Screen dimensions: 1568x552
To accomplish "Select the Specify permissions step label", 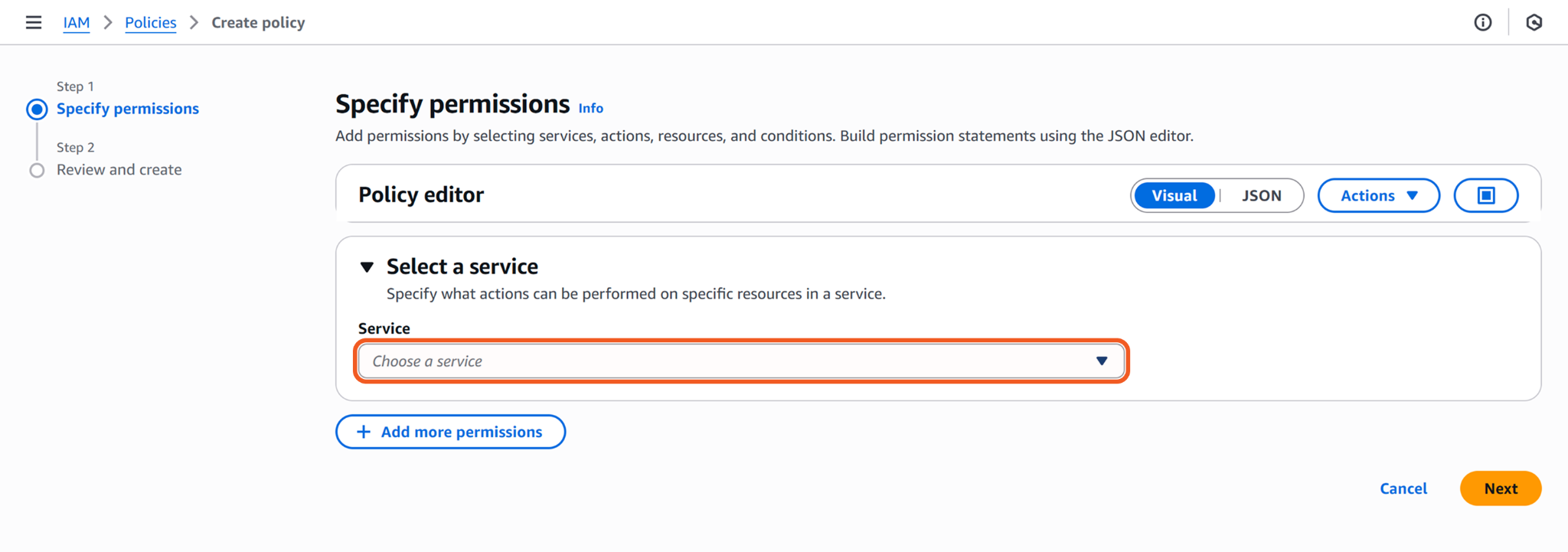I will pyautogui.click(x=128, y=109).
